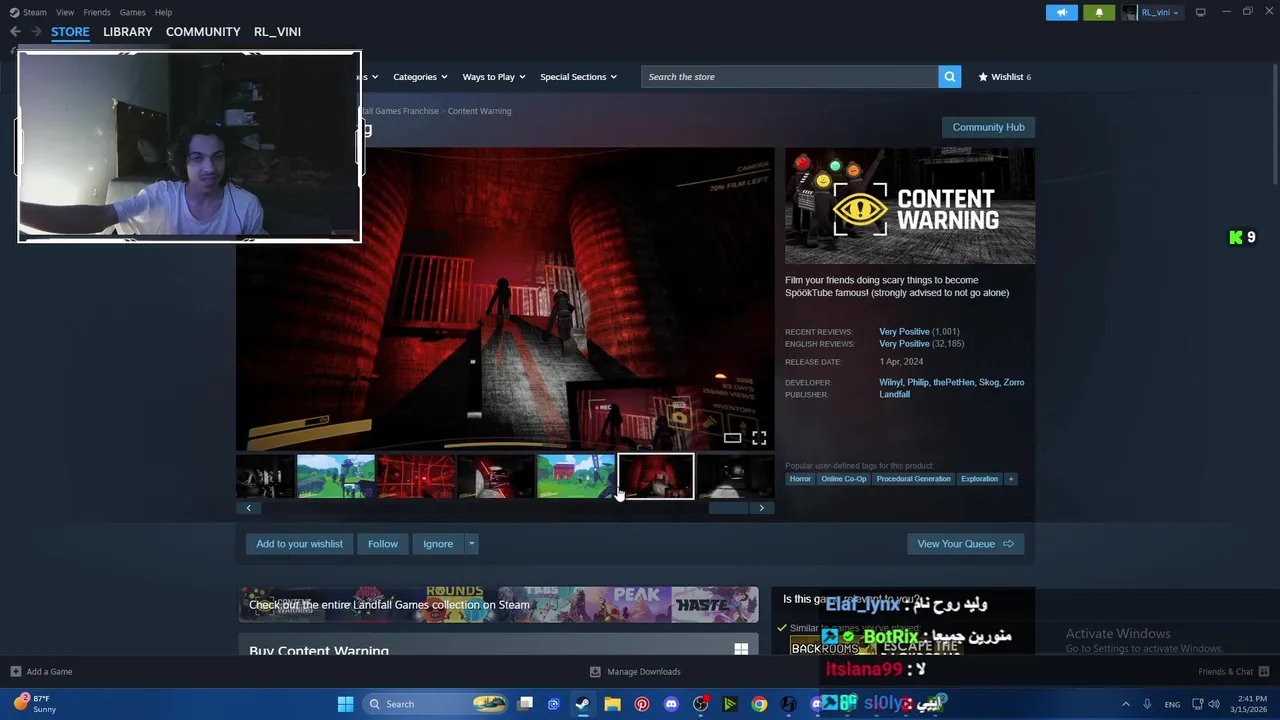Switch to theater mode in the media viewer
Image resolution: width=1280 pixels, height=720 pixels.
733,438
